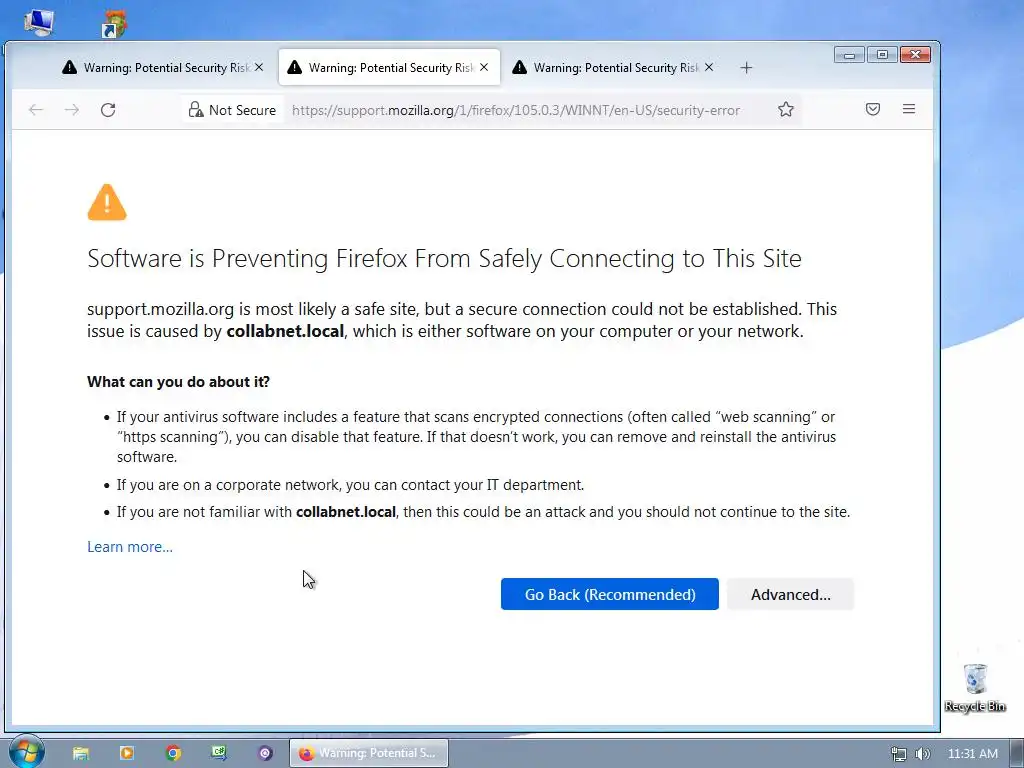Screen dimensions: 1024x768
Task: Open the network status tray icon
Action: coord(899,754)
